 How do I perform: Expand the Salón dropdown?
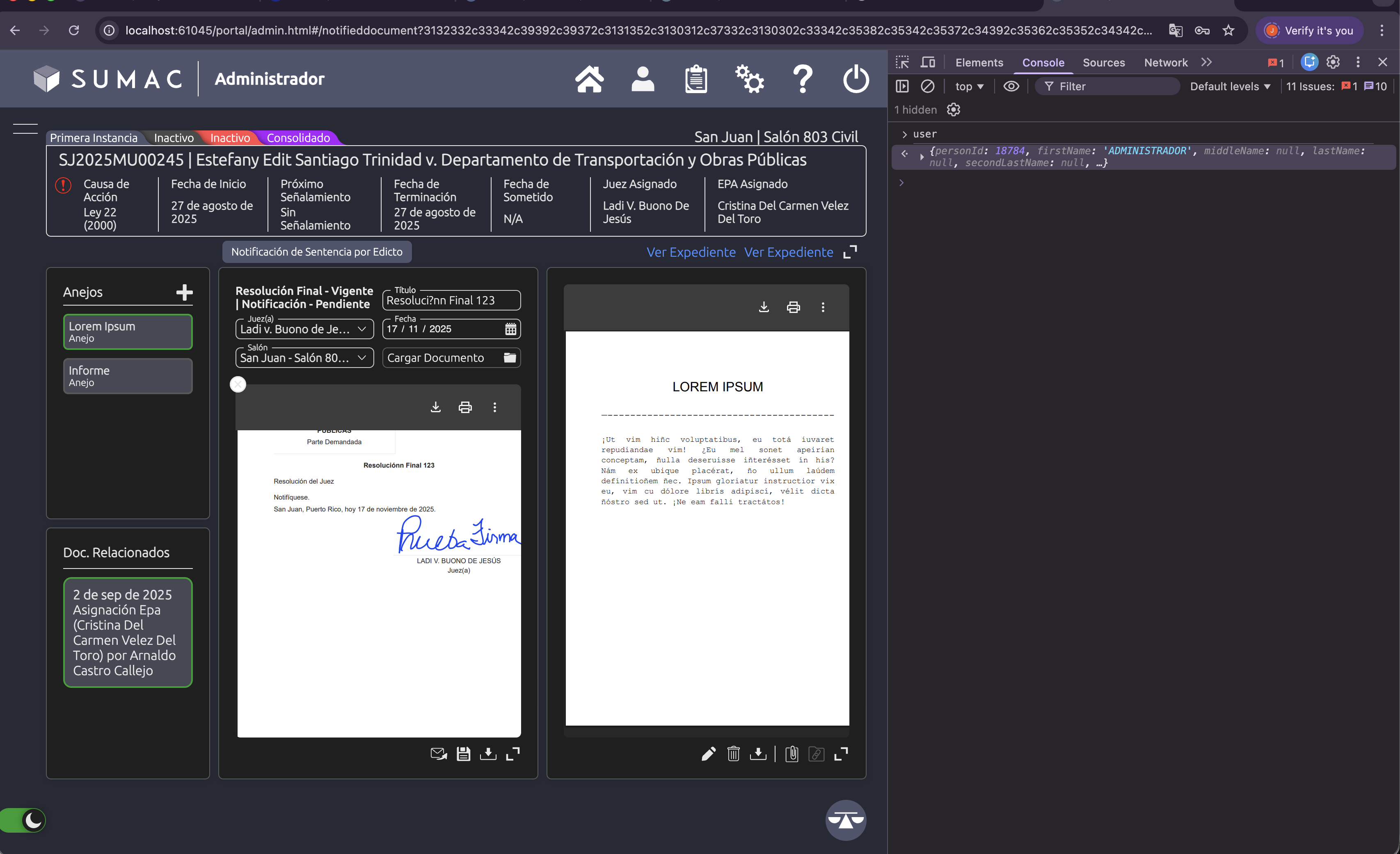(304, 358)
